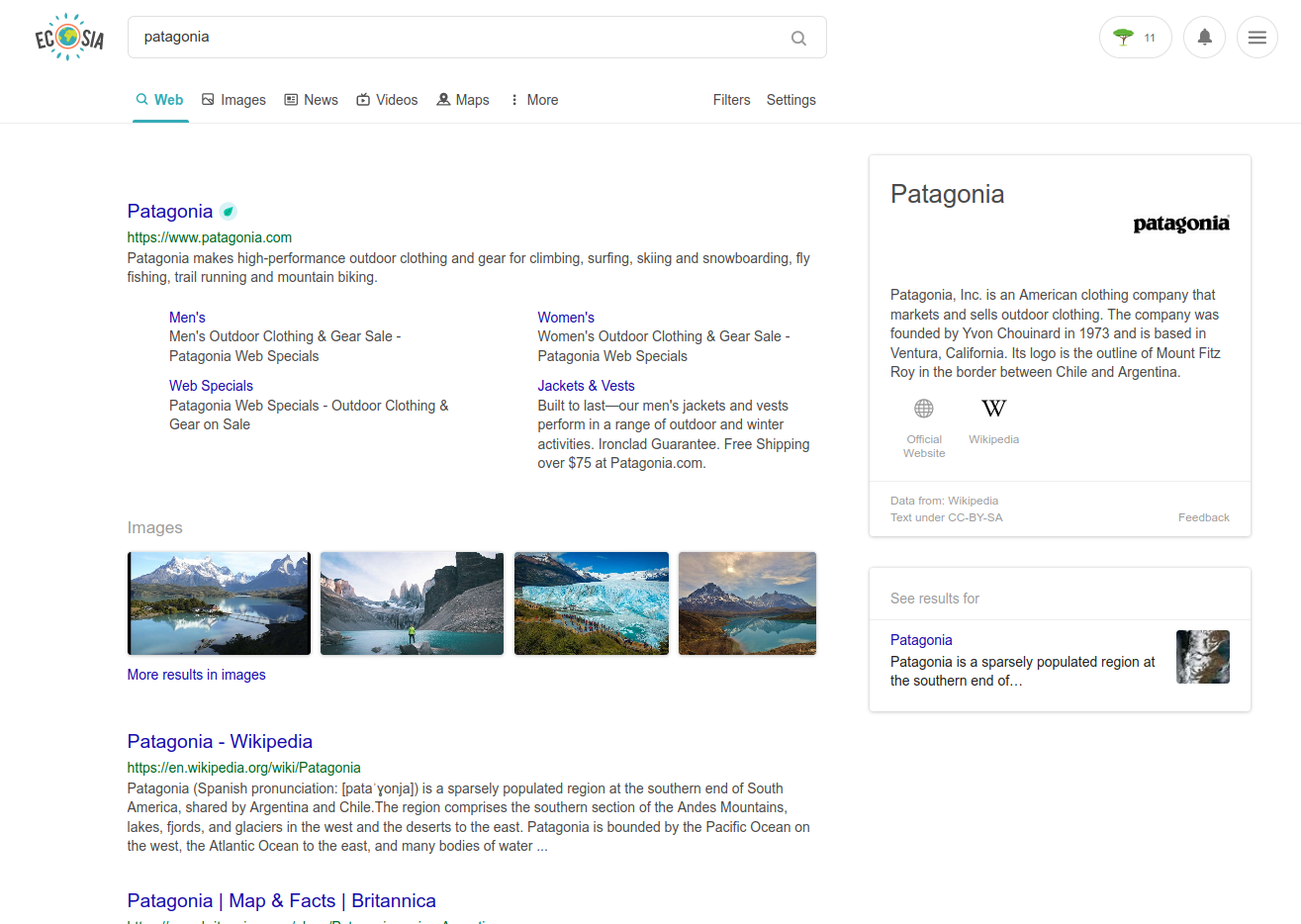The height and width of the screenshot is (924, 1301).
Task: Click the patagonia brand logo in info panel
Action: point(1181,224)
